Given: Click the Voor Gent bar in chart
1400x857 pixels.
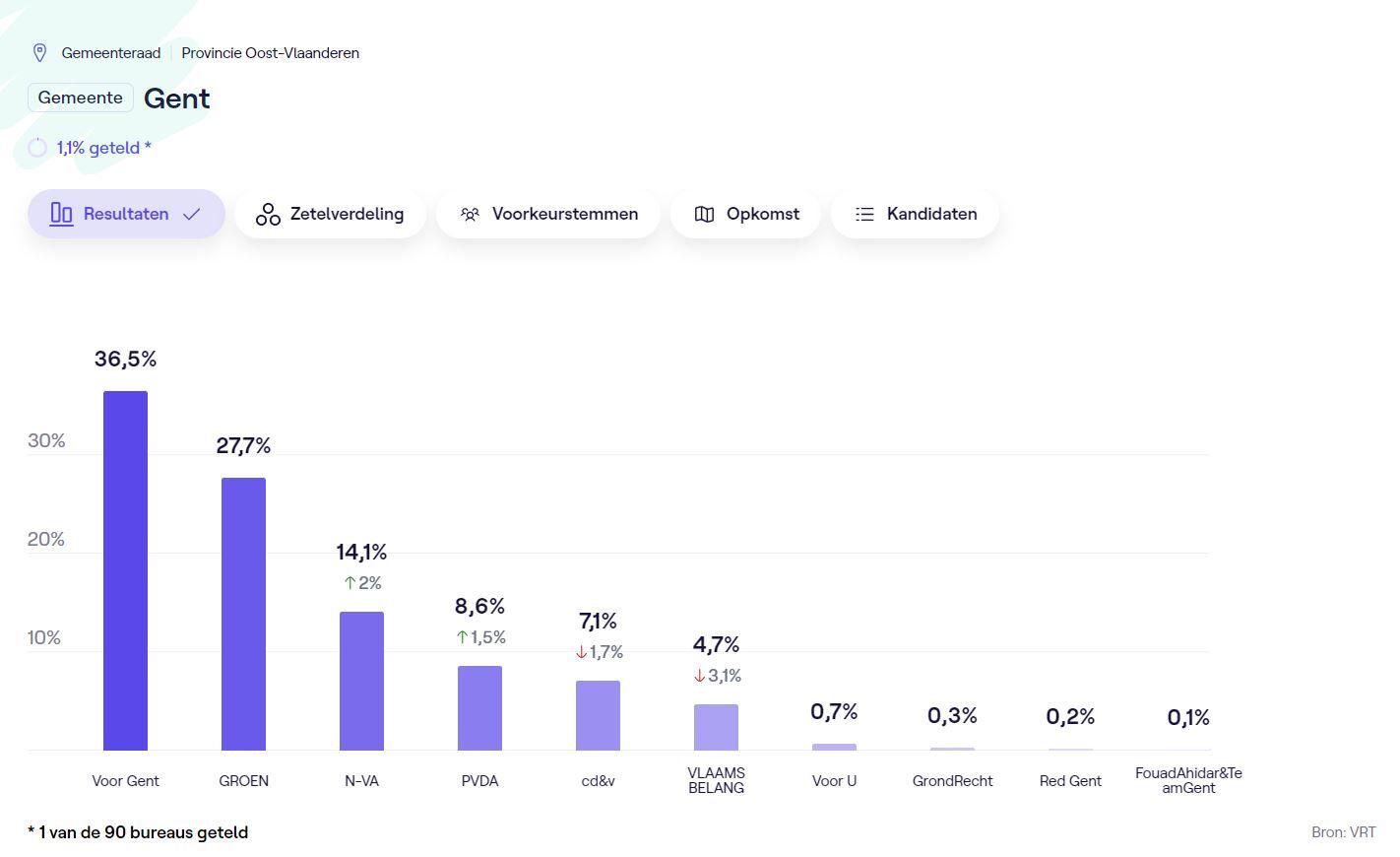Looking at the screenshot, I should coord(125,571).
